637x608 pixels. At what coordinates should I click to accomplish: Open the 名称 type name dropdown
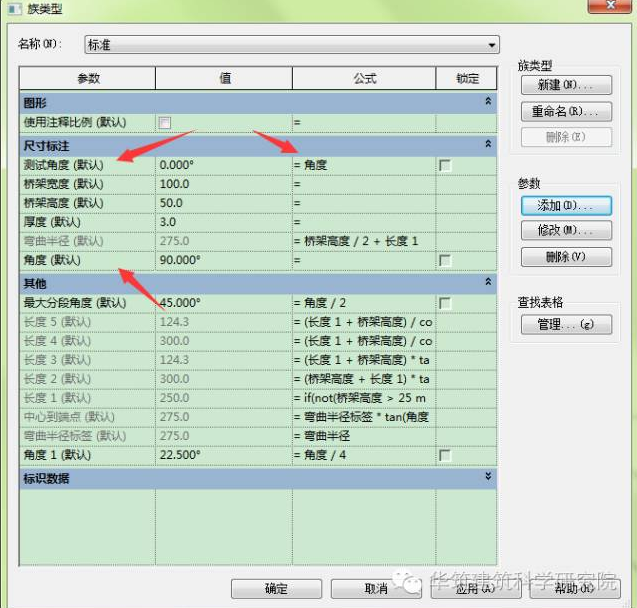coord(292,44)
